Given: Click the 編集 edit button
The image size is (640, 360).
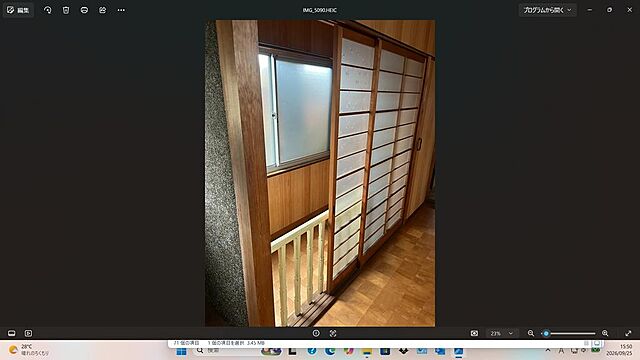Looking at the screenshot, I should click(x=18, y=10).
